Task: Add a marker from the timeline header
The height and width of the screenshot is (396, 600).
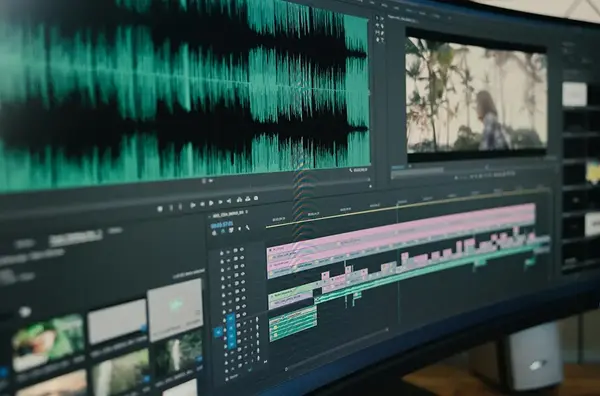Action: [240, 229]
